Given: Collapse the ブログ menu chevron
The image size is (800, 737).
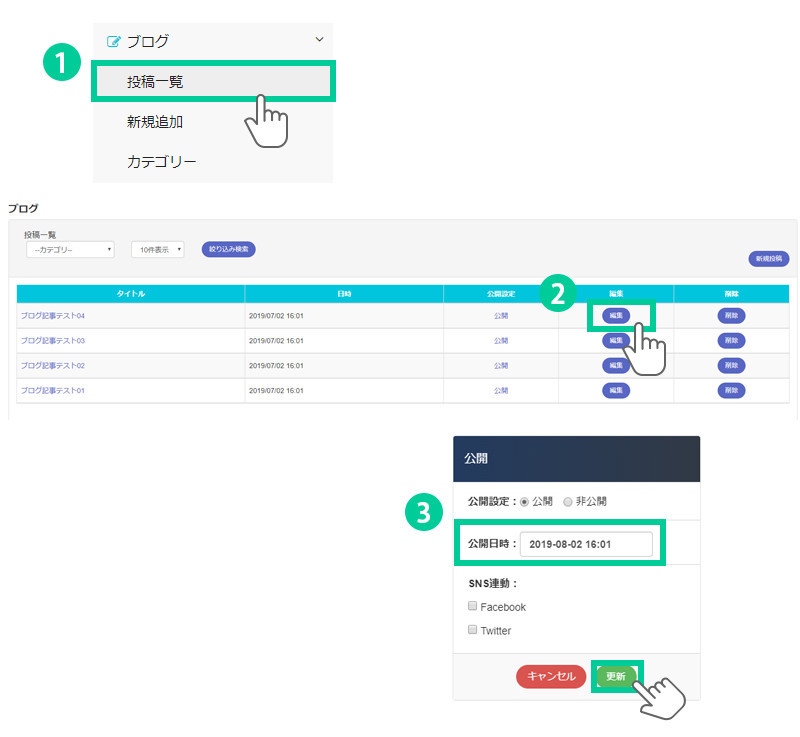Looking at the screenshot, I should (319, 40).
